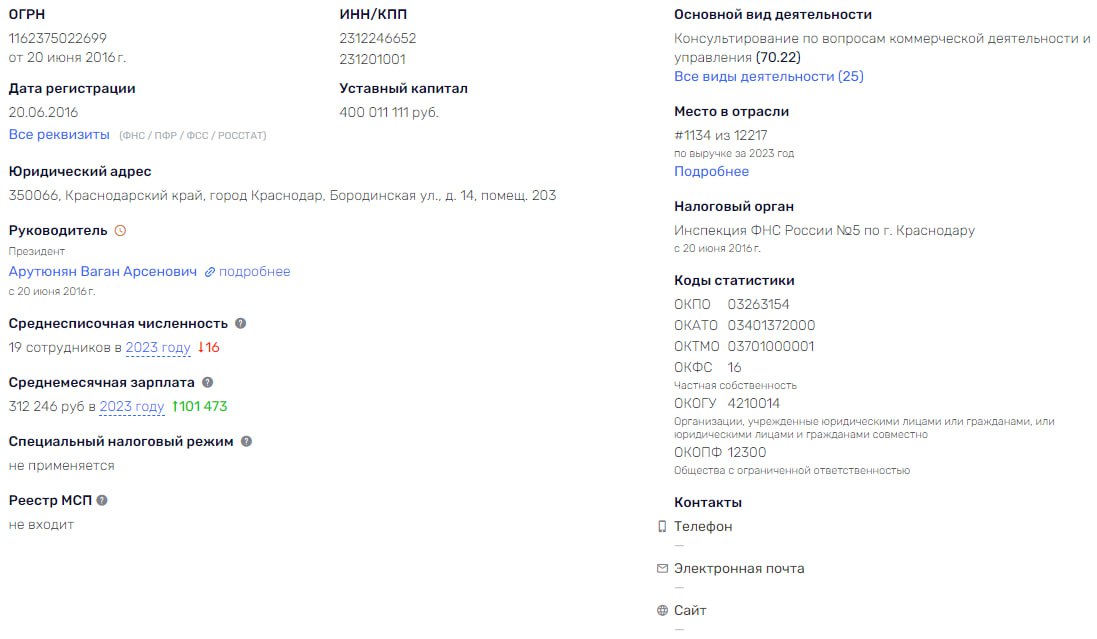Open Арутюнян Ваган Арсенович profile link
The width and height of the screenshot is (1097, 639).
coord(103,272)
